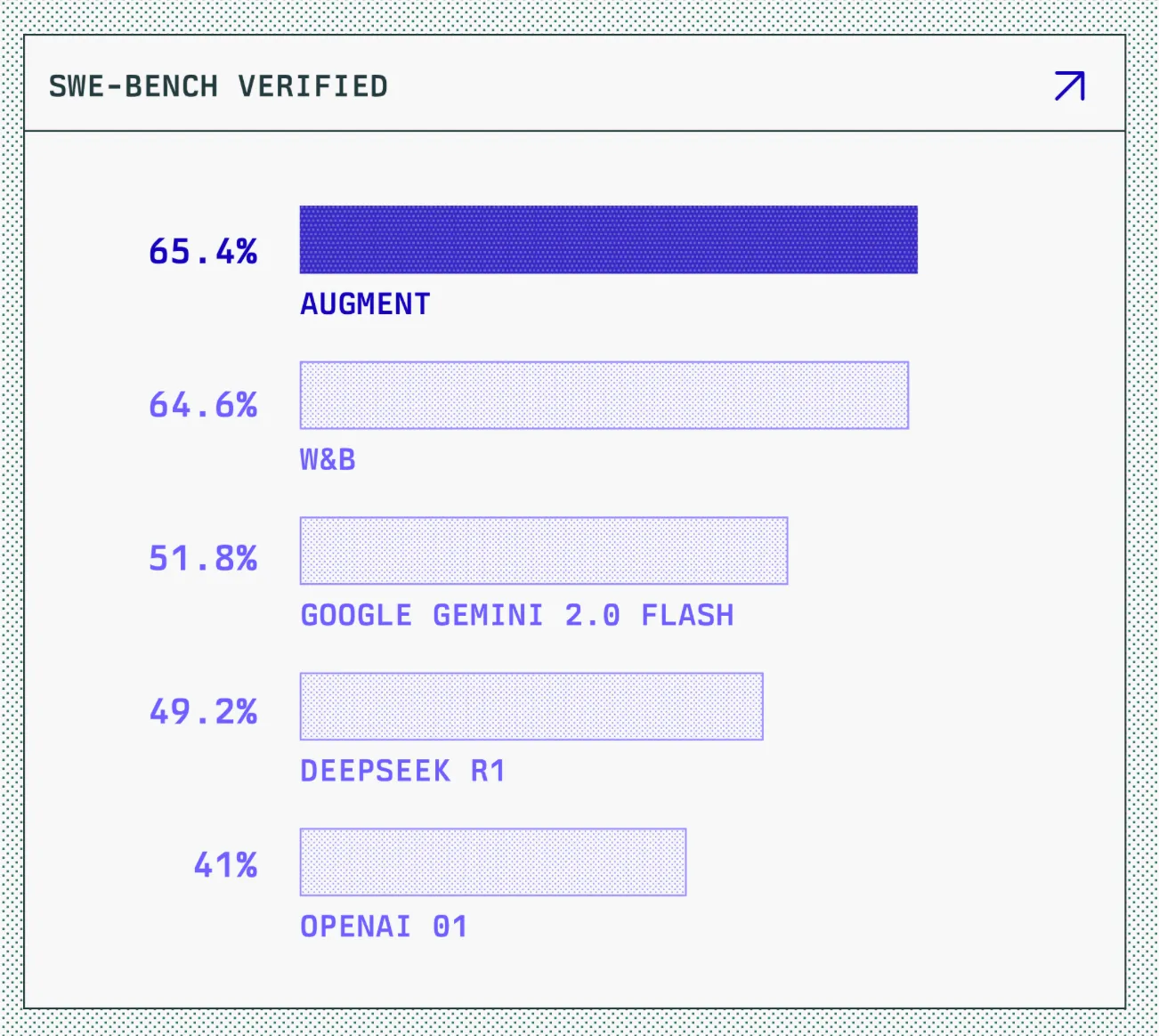Click the AUGMENT label

[x=365, y=304]
